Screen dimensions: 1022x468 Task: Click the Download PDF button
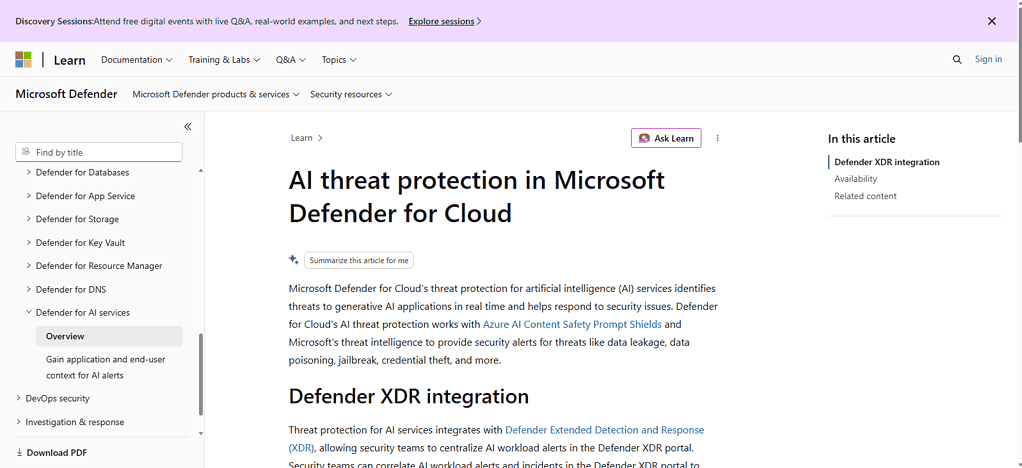click(x=51, y=452)
